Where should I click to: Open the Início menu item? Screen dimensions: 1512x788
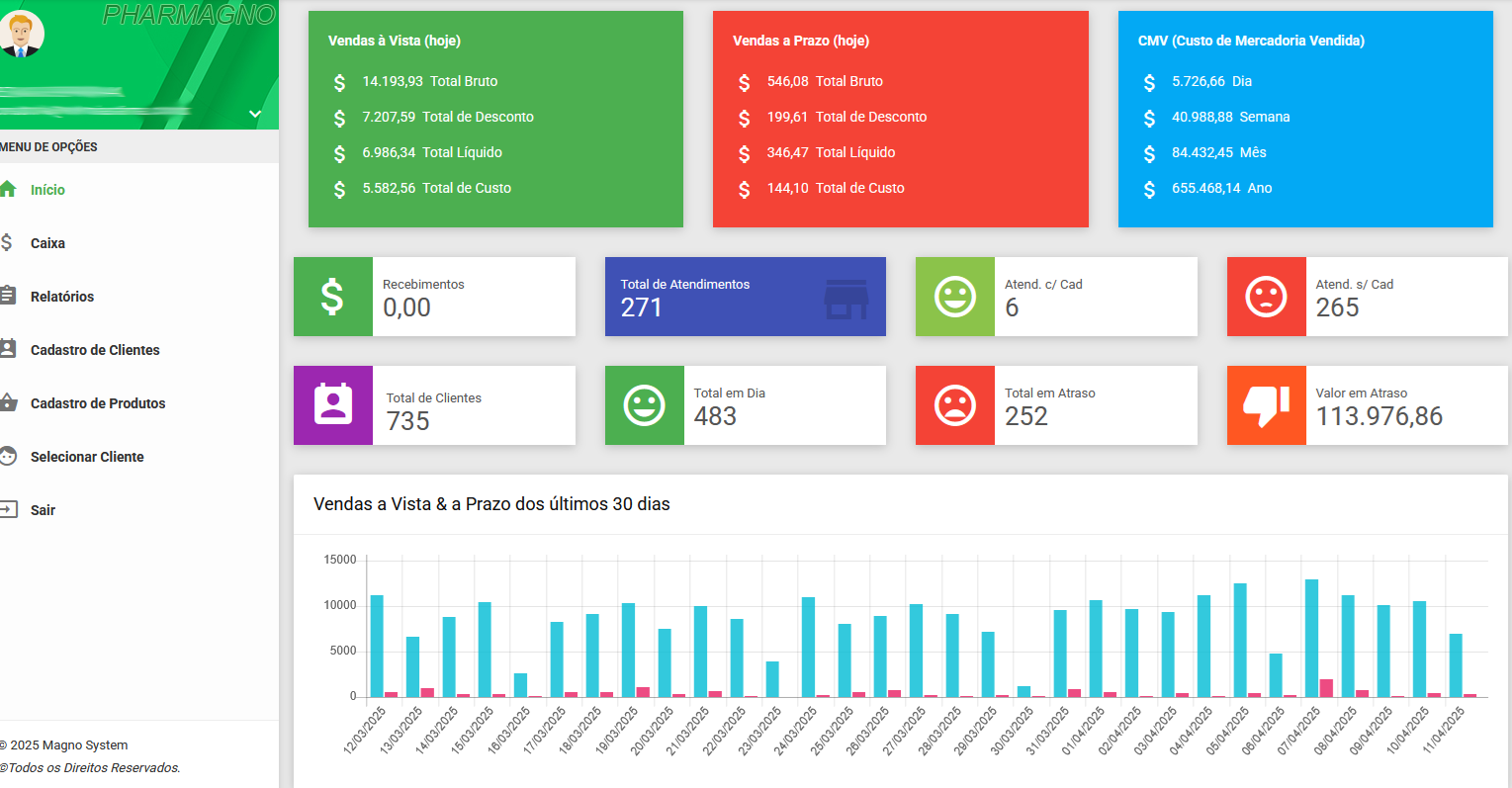(47, 190)
